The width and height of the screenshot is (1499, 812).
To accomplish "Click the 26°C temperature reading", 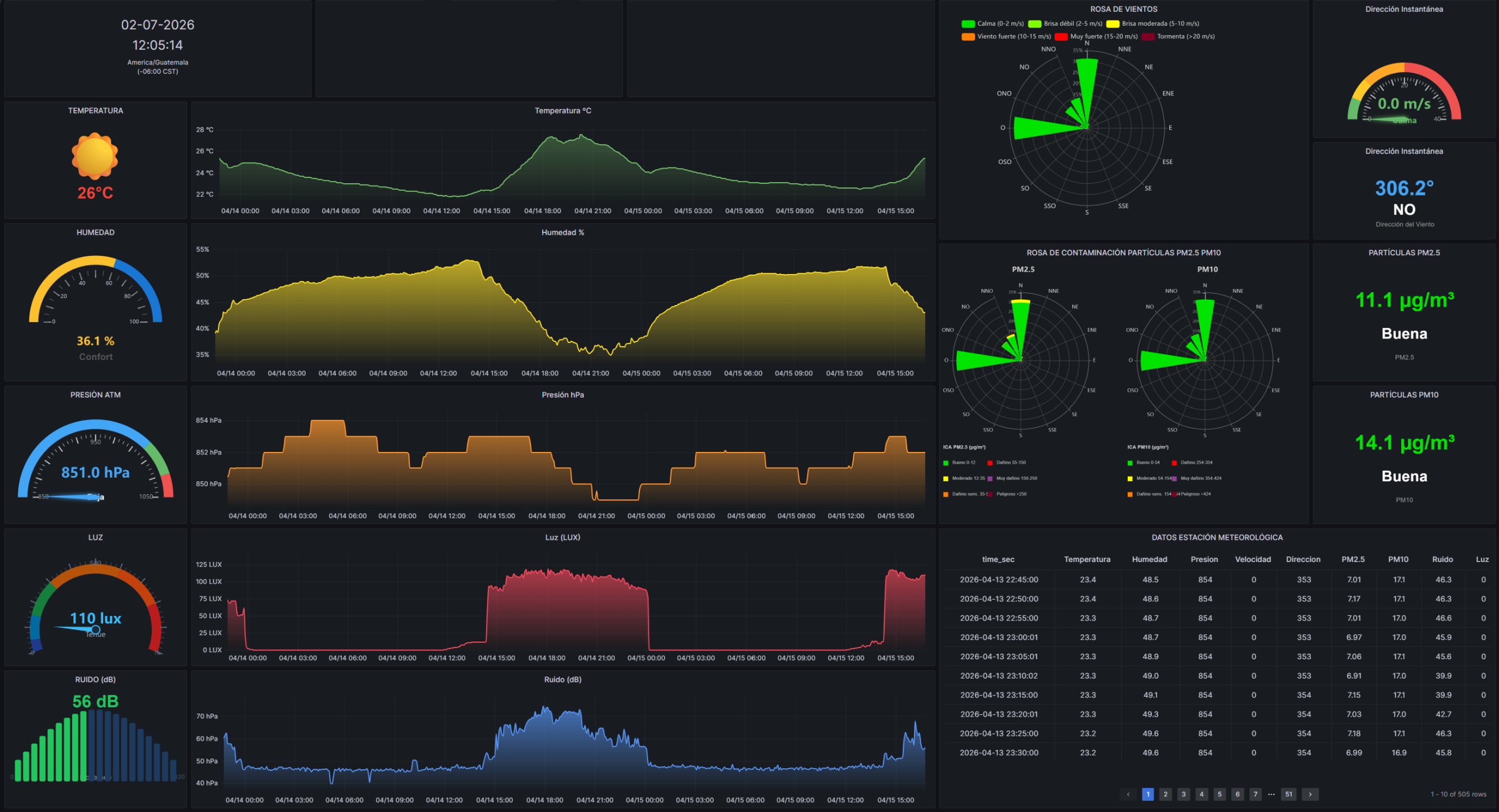I will [95, 193].
